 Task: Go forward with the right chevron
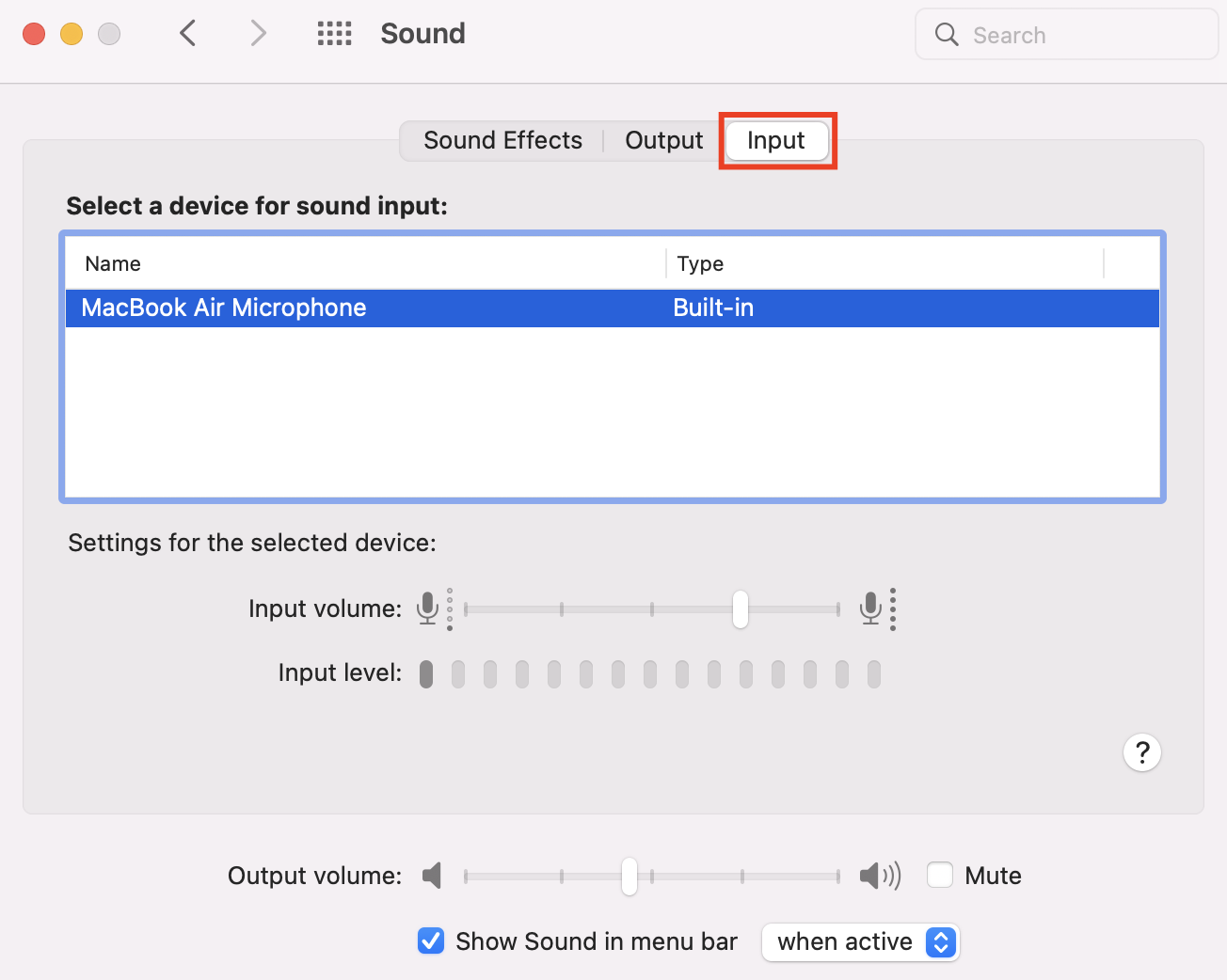[x=258, y=34]
